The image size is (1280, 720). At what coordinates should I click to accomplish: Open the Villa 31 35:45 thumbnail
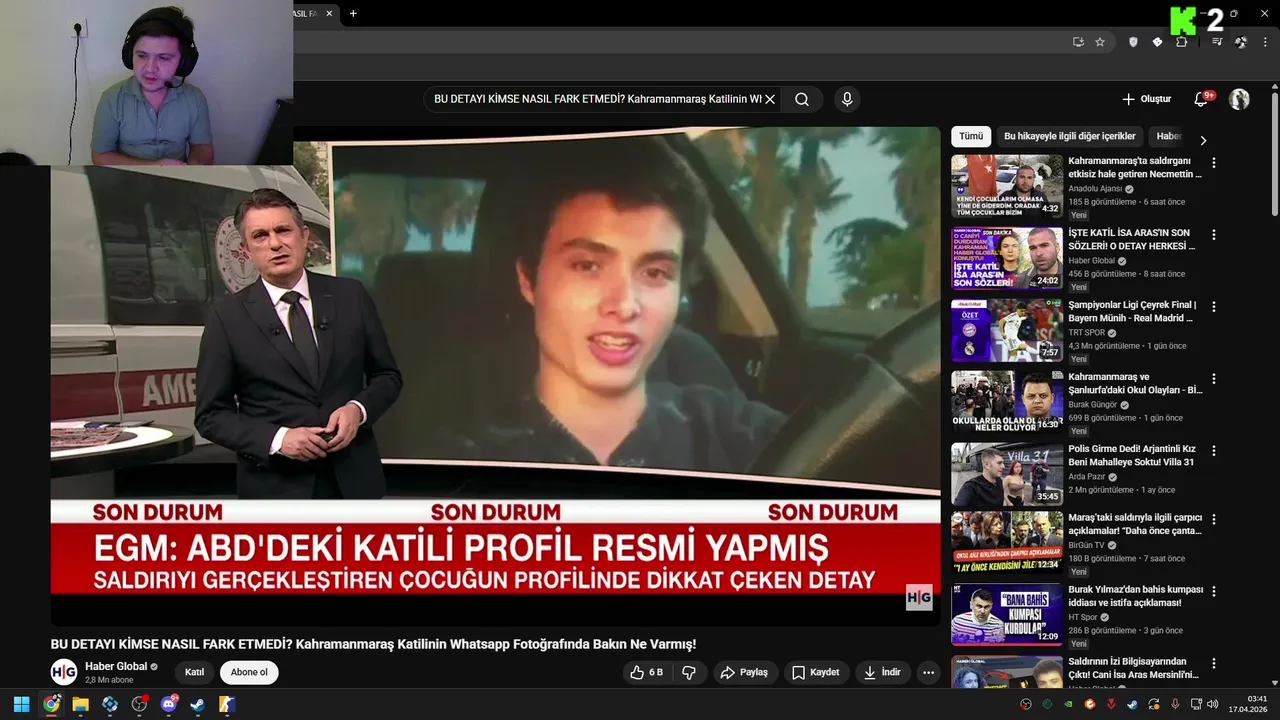coord(1007,474)
